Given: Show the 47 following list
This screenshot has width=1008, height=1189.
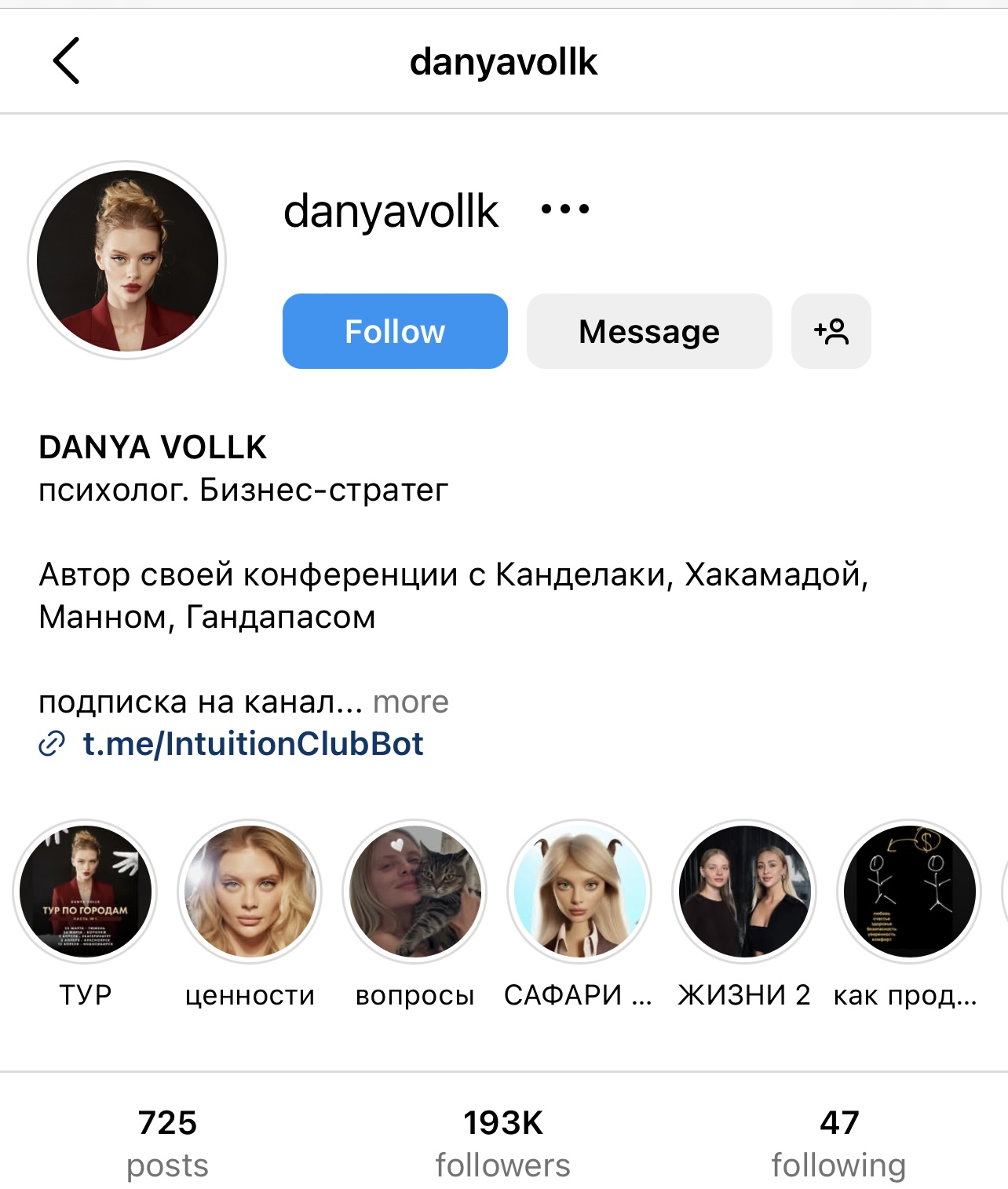Looking at the screenshot, I should tap(838, 1143).
